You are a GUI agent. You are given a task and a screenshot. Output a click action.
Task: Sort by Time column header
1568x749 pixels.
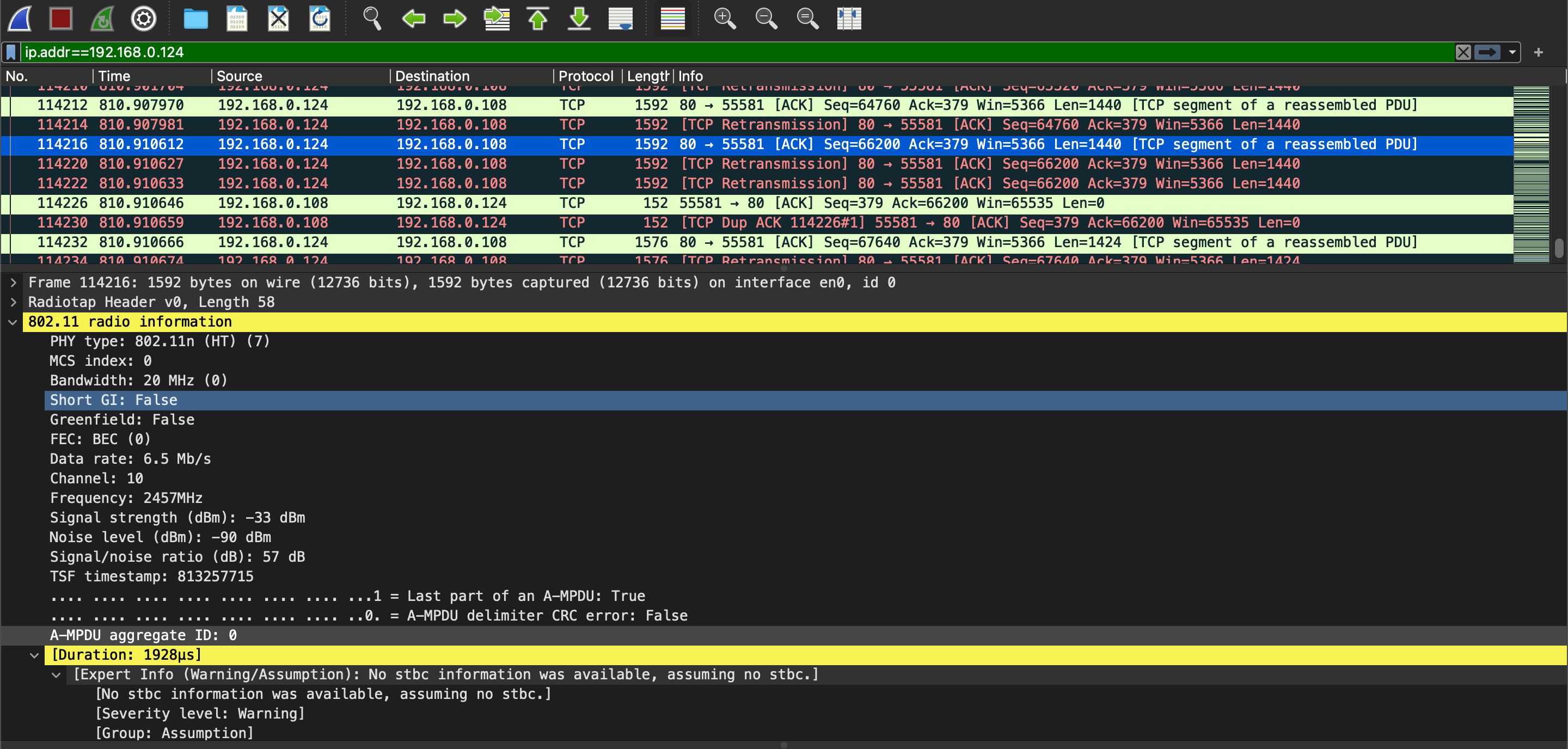coord(152,76)
